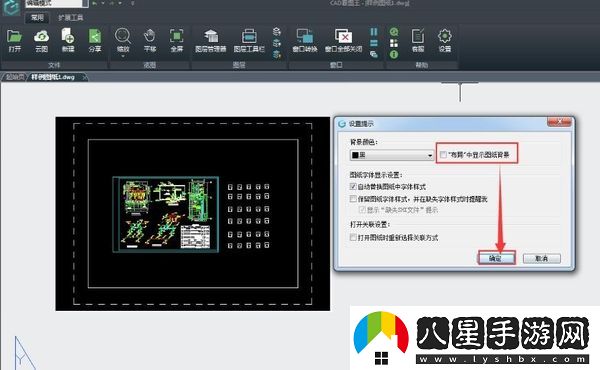Click the colorful drawing thumbnail in the layout
Image resolution: width=600 pixels, height=370 pixels.
point(166,214)
